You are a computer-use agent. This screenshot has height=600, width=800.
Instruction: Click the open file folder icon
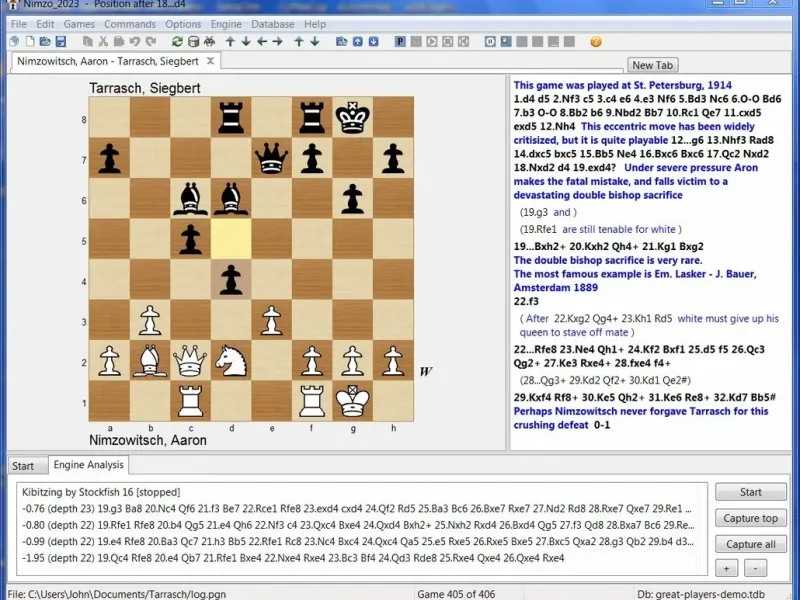point(45,42)
